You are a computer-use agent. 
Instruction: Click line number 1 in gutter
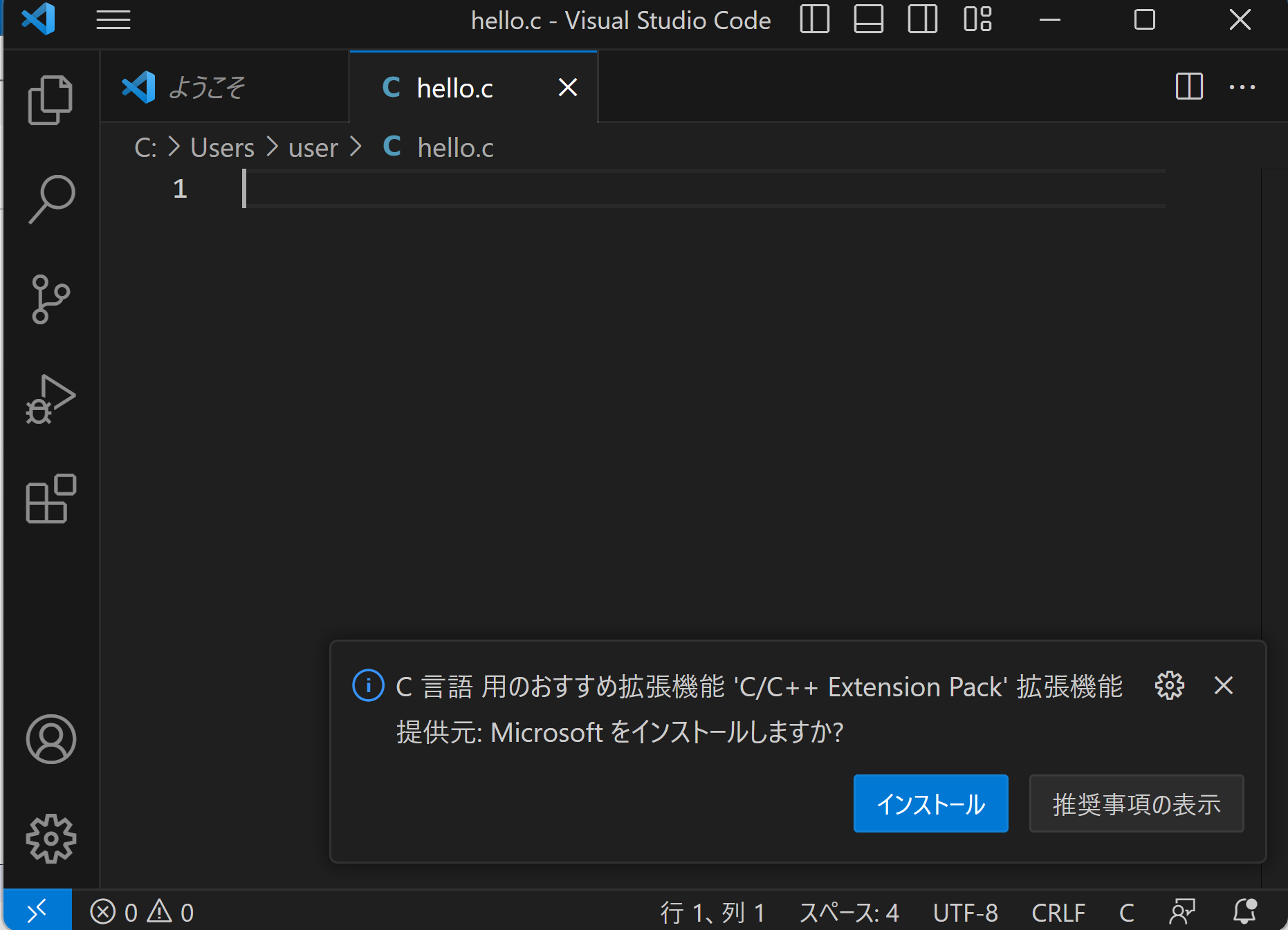180,189
